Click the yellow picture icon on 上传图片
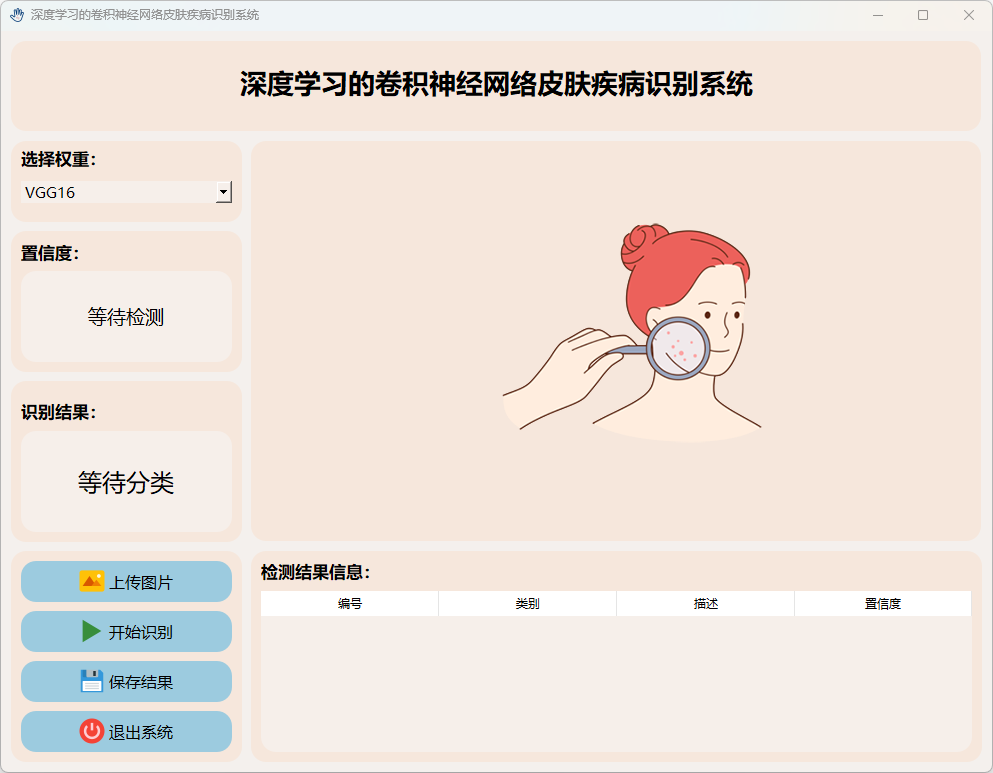 (91, 581)
